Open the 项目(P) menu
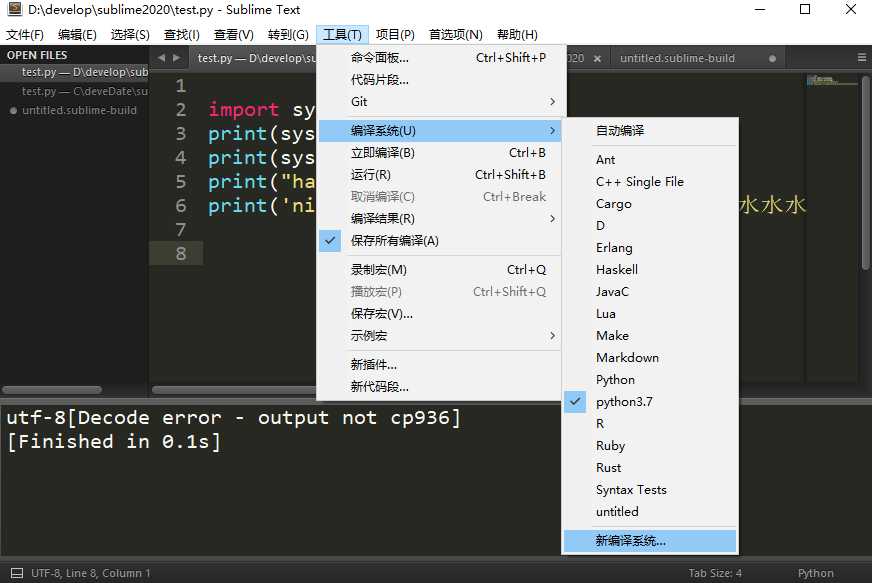Image resolution: width=872 pixels, height=583 pixels. coord(395,34)
